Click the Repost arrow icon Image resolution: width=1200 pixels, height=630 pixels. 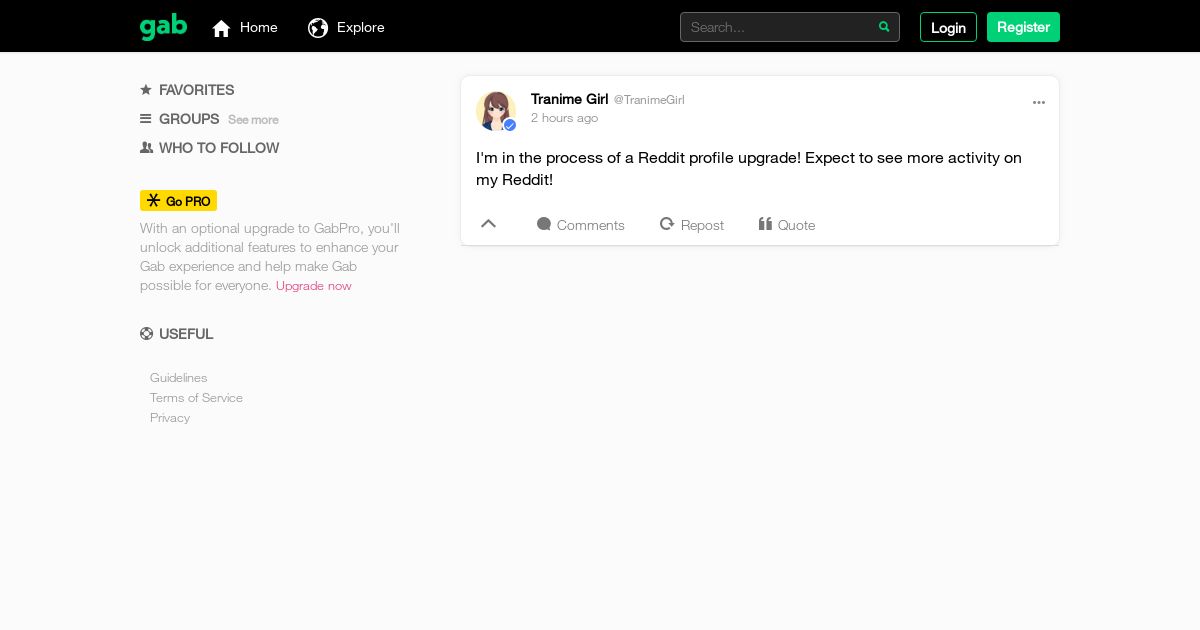[667, 224]
